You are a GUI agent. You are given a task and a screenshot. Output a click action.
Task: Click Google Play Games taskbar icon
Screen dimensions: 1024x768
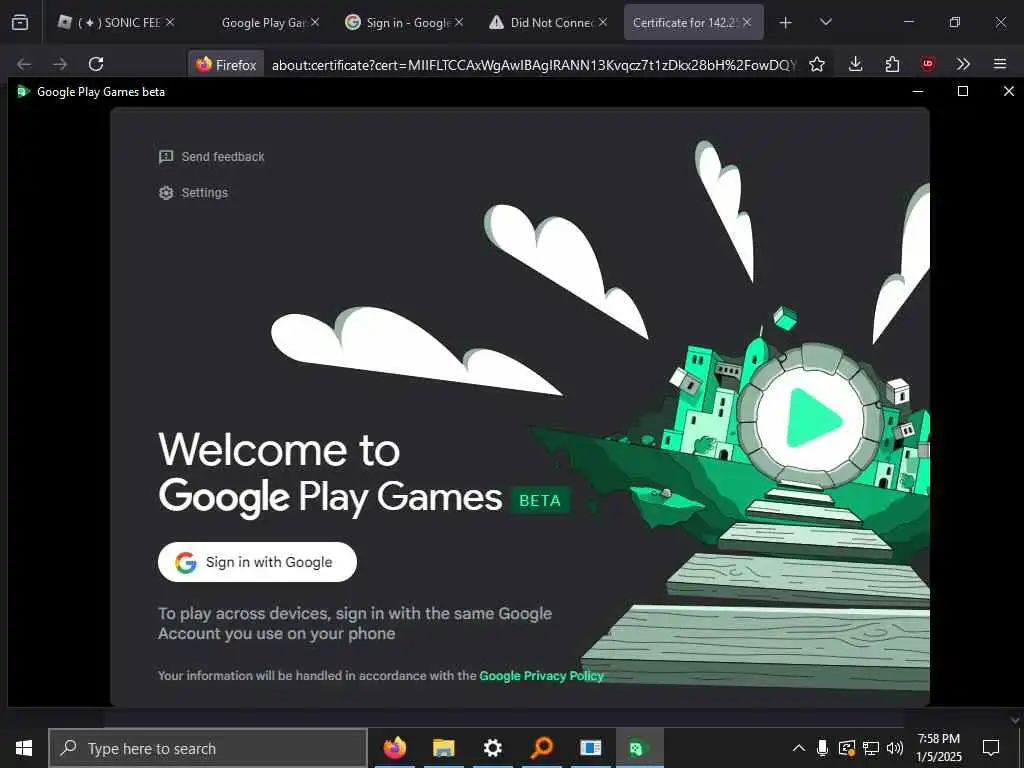tap(639, 748)
